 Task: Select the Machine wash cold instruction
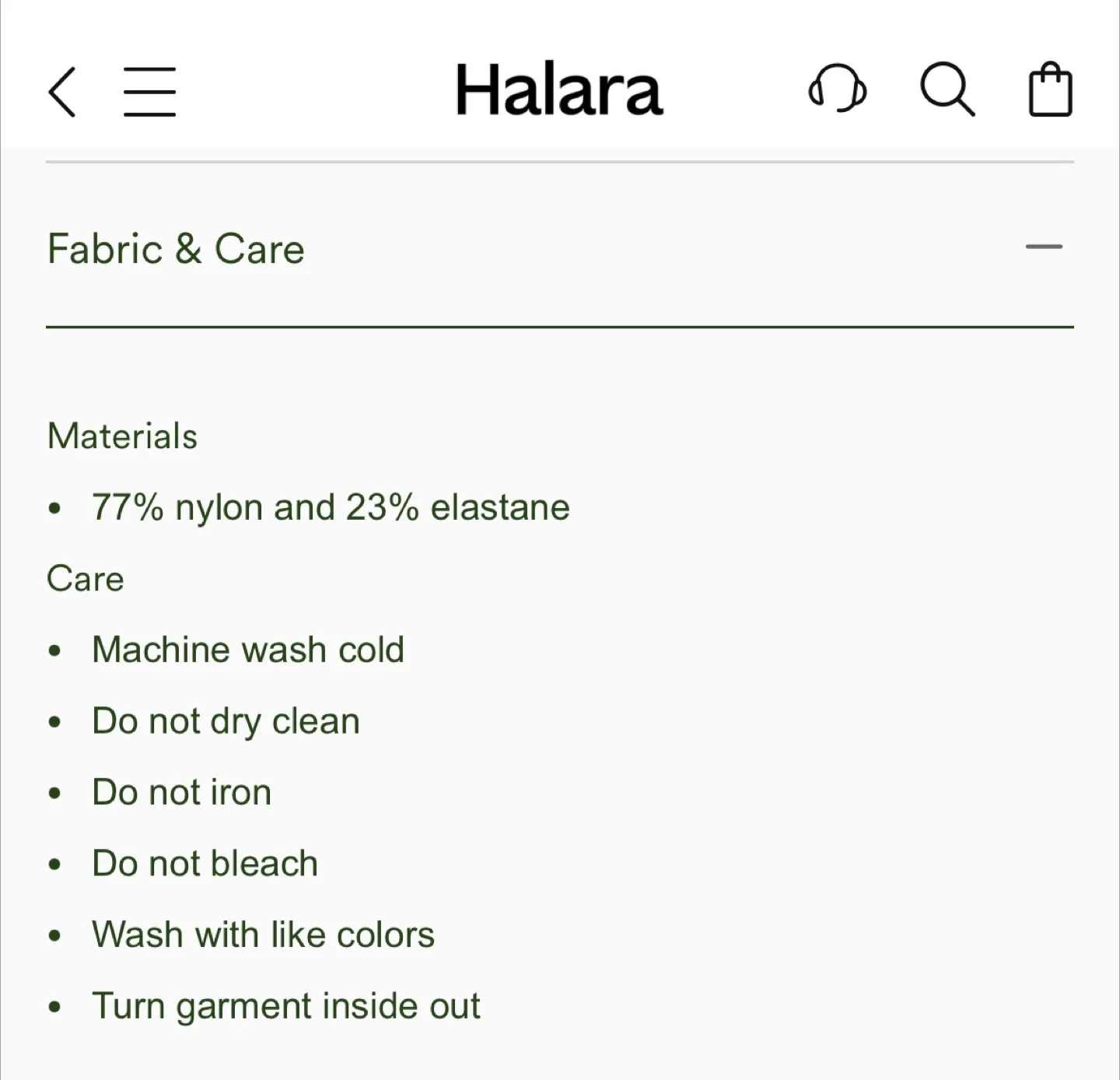click(x=248, y=649)
